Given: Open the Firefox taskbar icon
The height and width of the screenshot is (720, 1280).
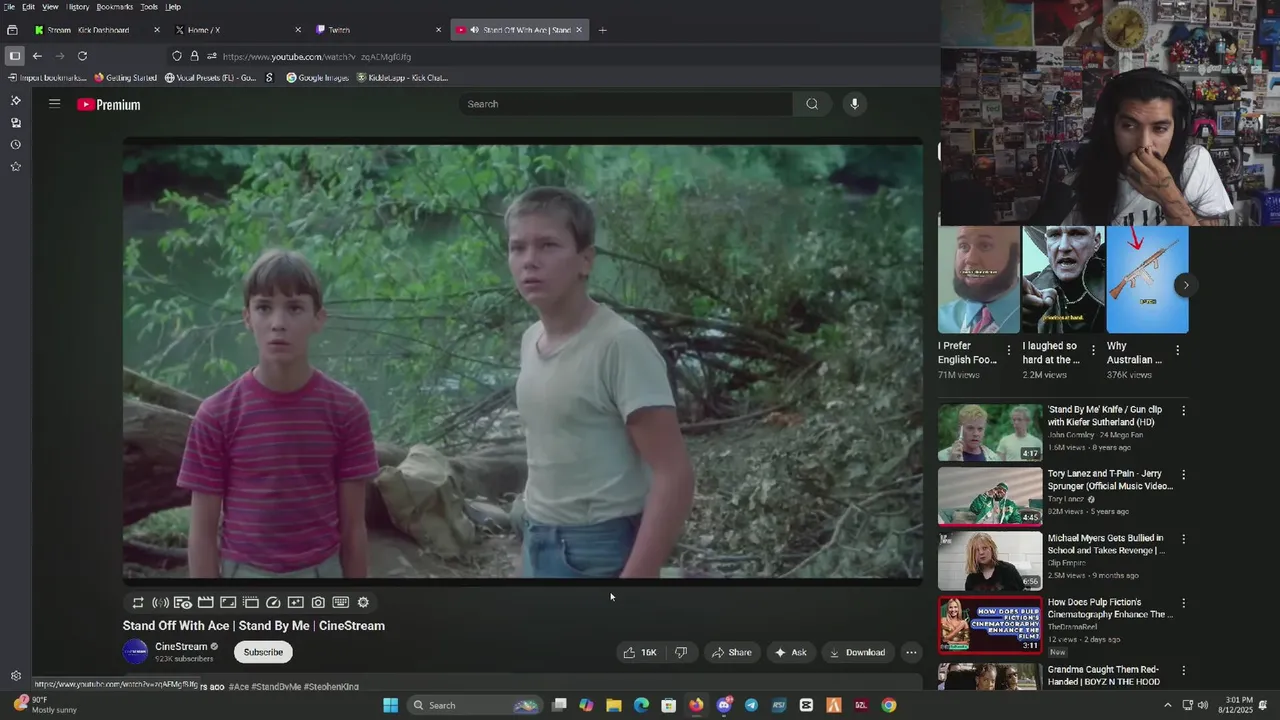Looking at the screenshot, I should point(696,705).
